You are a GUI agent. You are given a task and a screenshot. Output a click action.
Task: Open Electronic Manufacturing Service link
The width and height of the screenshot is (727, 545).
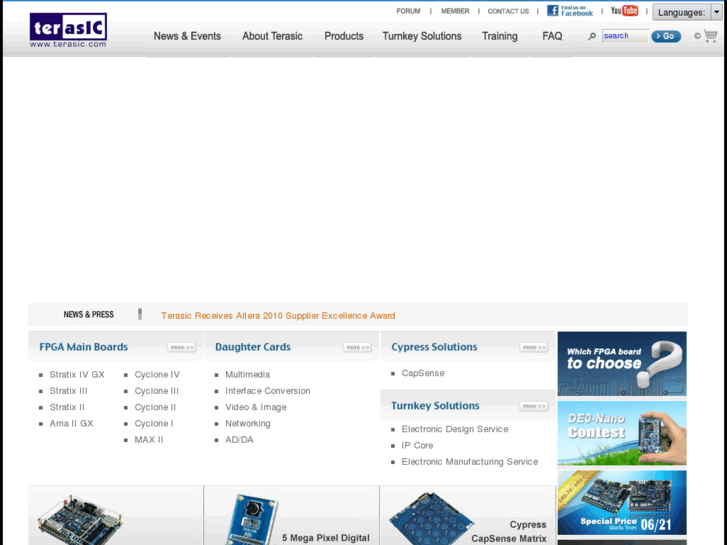470,462
